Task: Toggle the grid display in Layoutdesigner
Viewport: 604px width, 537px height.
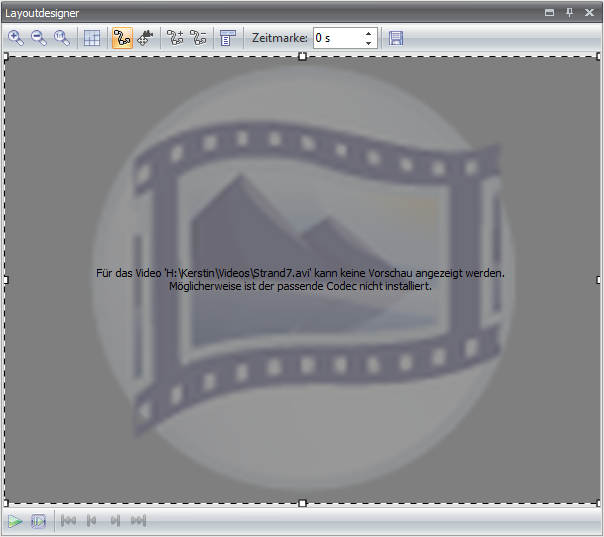Action: tap(92, 38)
